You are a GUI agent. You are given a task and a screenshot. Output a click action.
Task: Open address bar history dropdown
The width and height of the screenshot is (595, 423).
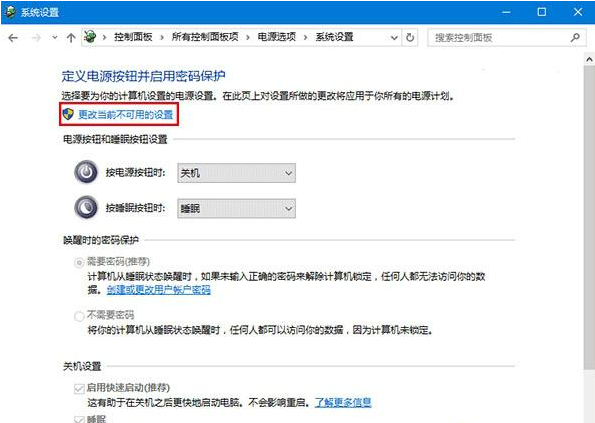tap(394, 38)
